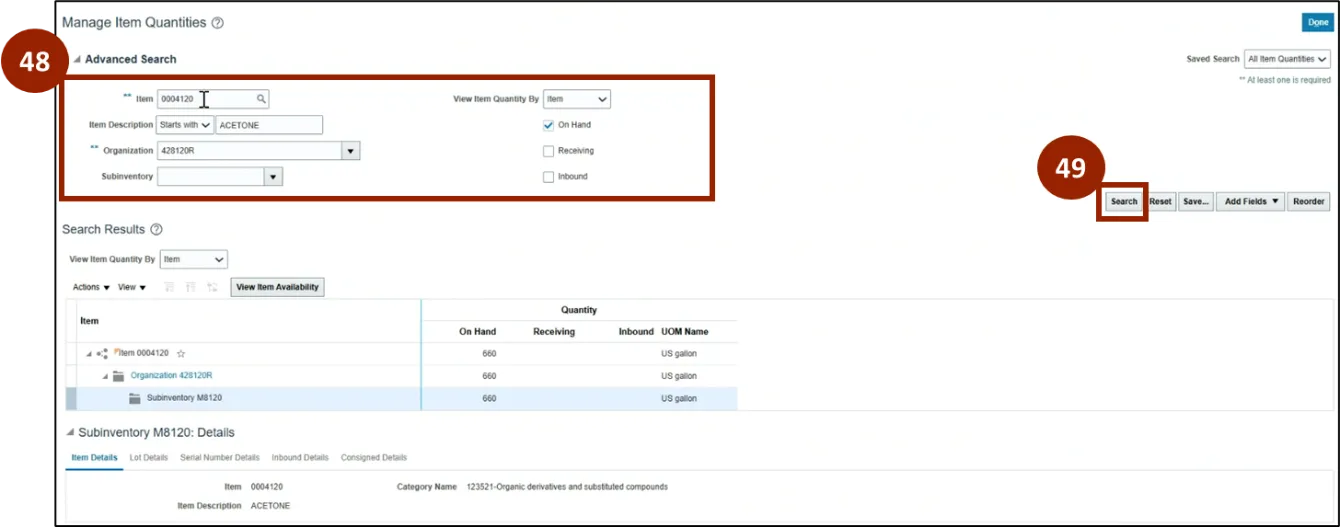Viewport: 1340px width, 527px height.
Task: Click the Receiving column header
Action: pyautogui.click(x=554, y=332)
